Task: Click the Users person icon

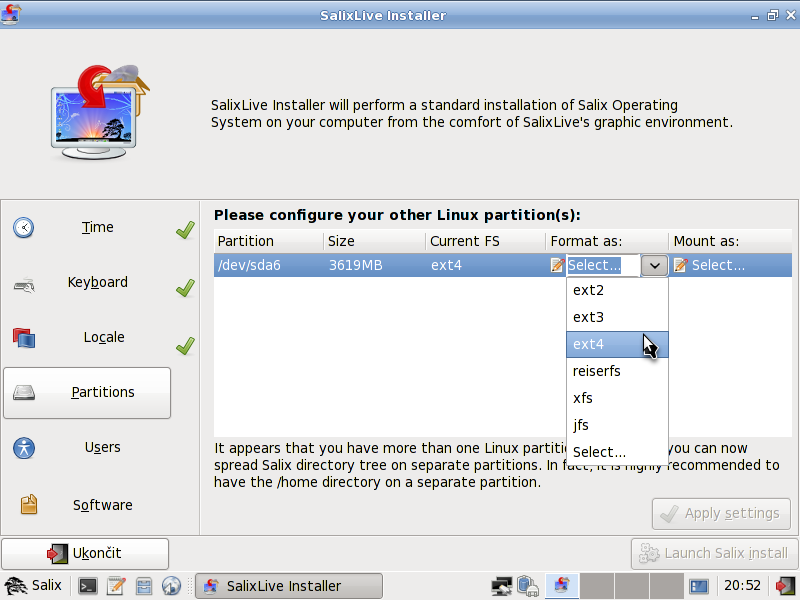Action: [24, 448]
